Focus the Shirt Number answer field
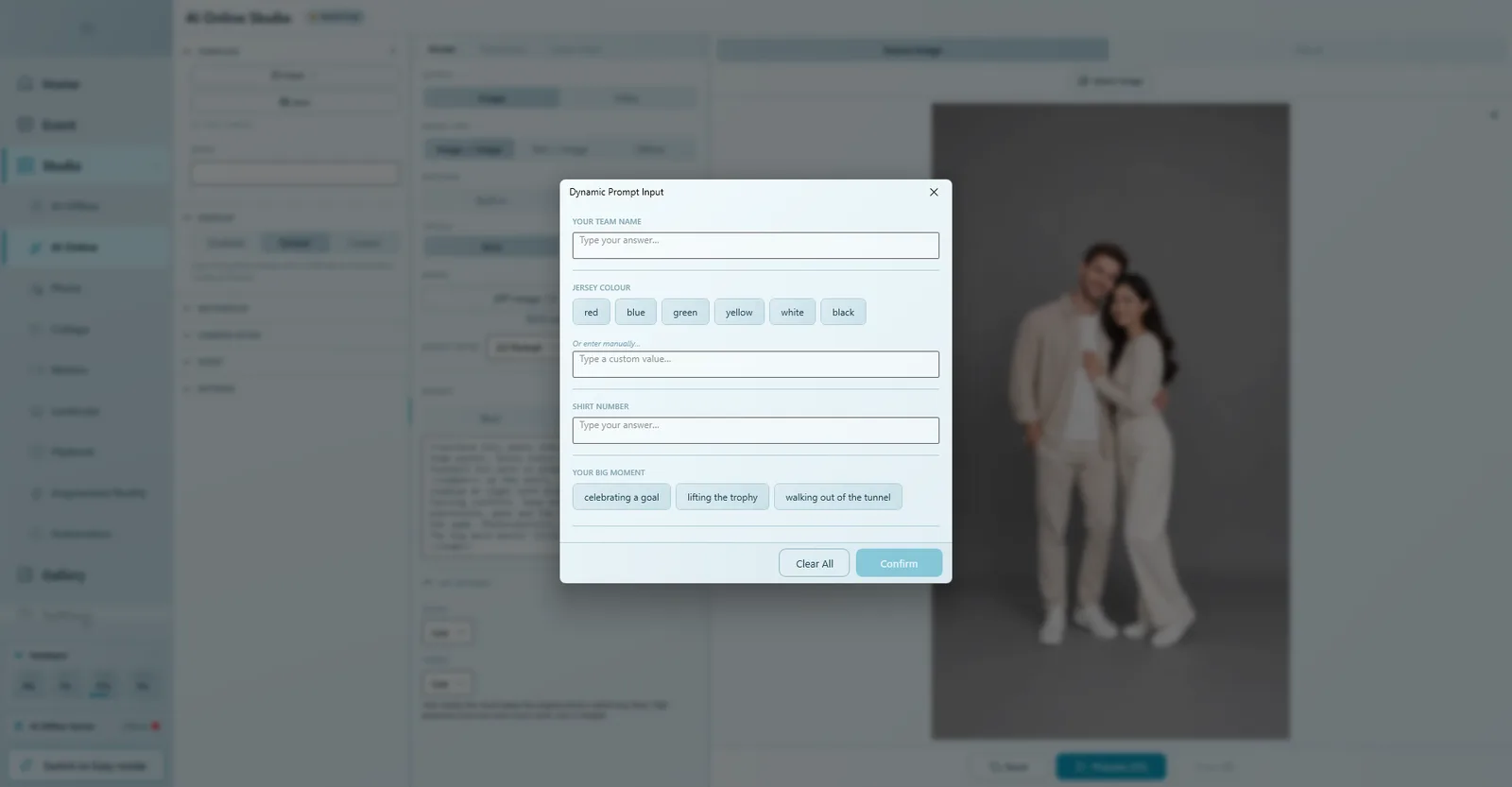Screen dimensions: 1512x787 [755, 431]
